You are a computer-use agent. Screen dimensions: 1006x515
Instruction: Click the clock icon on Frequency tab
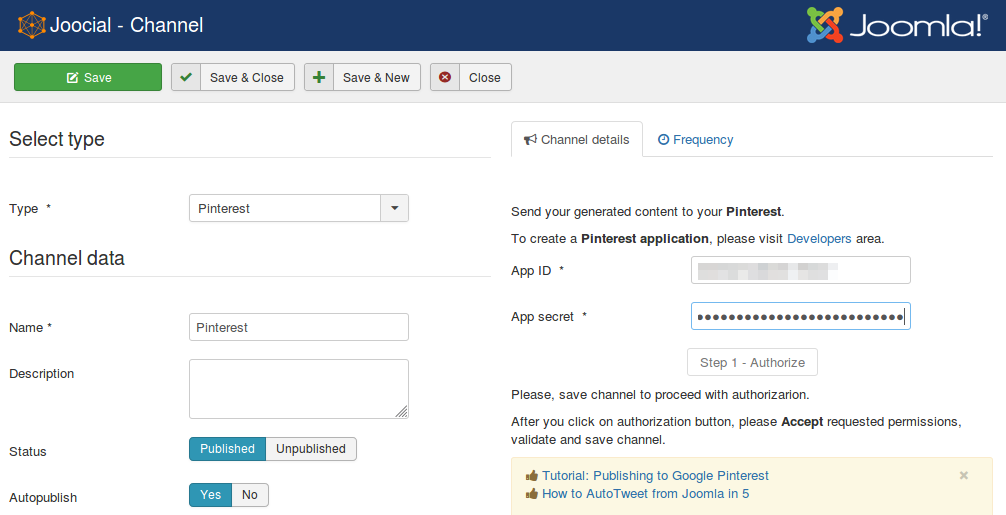coord(663,139)
